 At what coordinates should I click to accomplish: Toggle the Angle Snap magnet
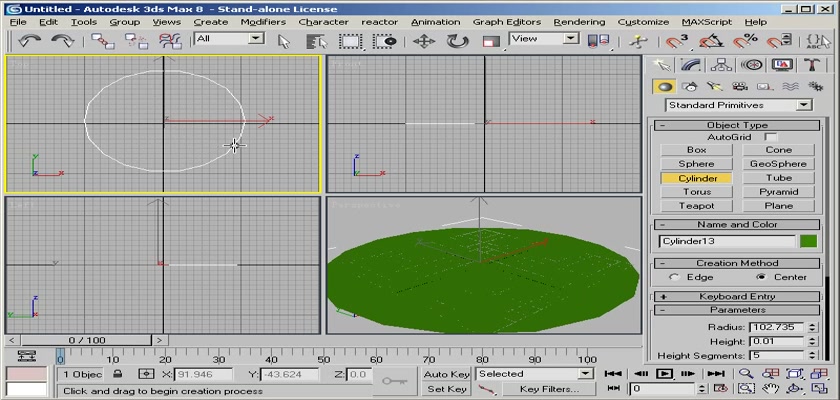pyautogui.click(x=711, y=41)
